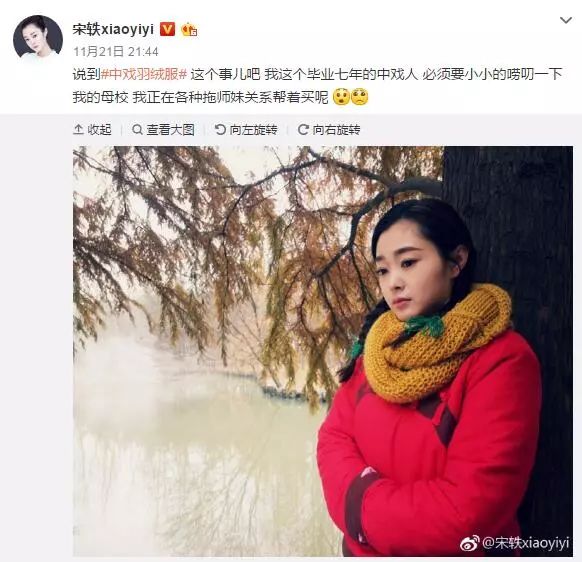Image resolution: width=582 pixels, height=562 pixels.
Task: Click the surprised face emoji in post
Action: pos(341,97)
